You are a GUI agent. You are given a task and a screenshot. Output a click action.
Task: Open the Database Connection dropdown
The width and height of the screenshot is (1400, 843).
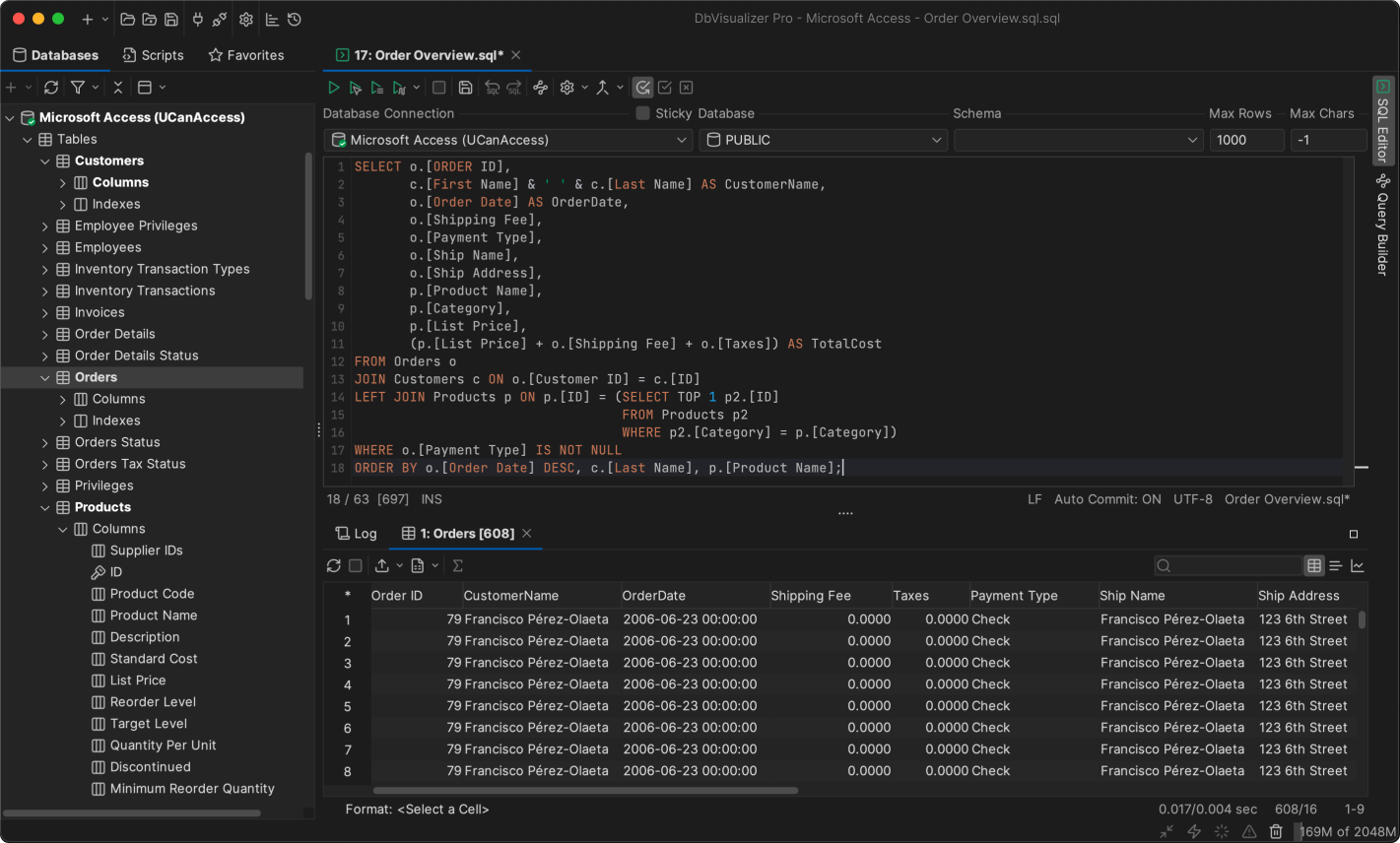508,140
